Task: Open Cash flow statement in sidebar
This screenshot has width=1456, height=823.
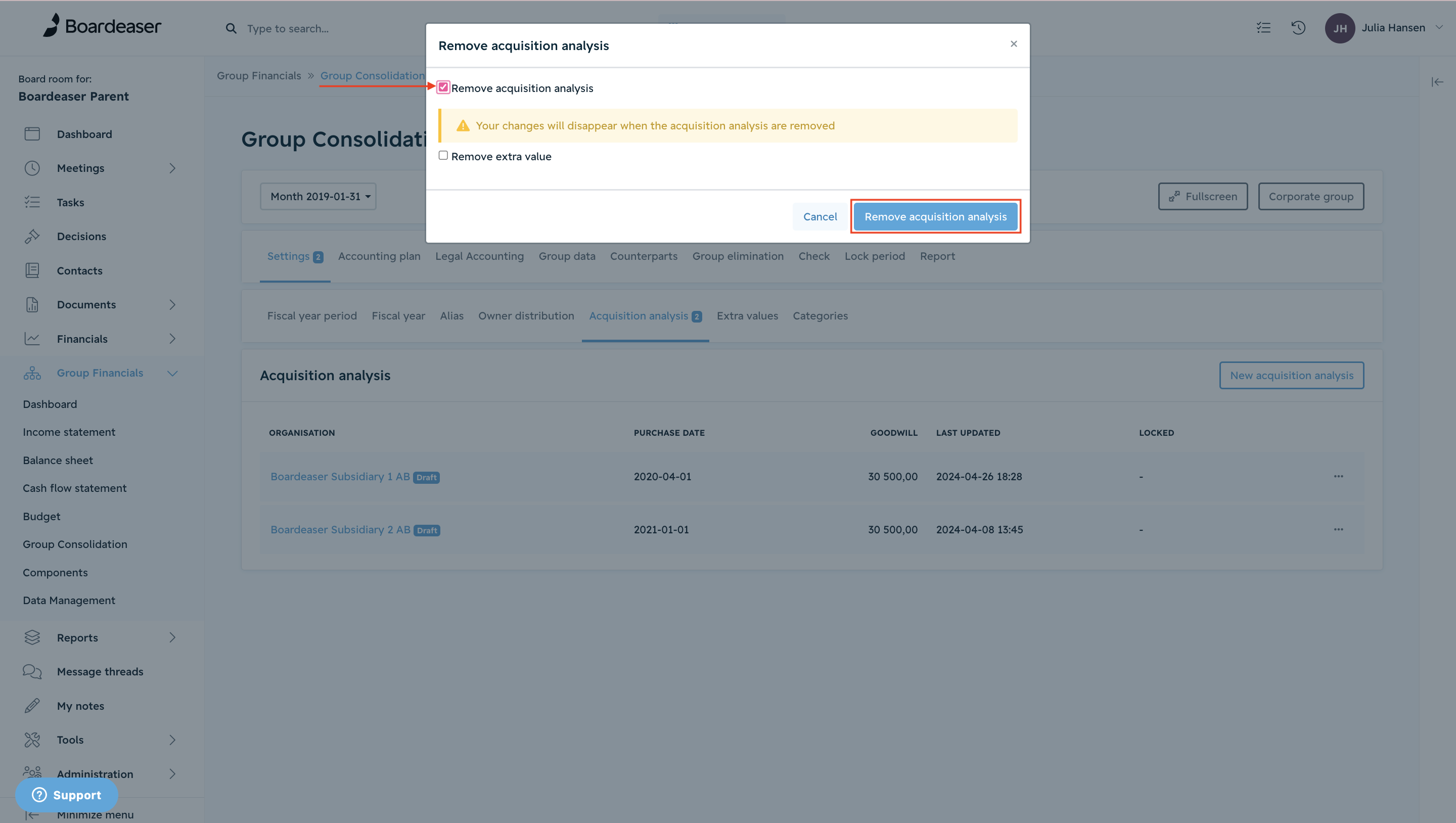Action: click(75, 488)
